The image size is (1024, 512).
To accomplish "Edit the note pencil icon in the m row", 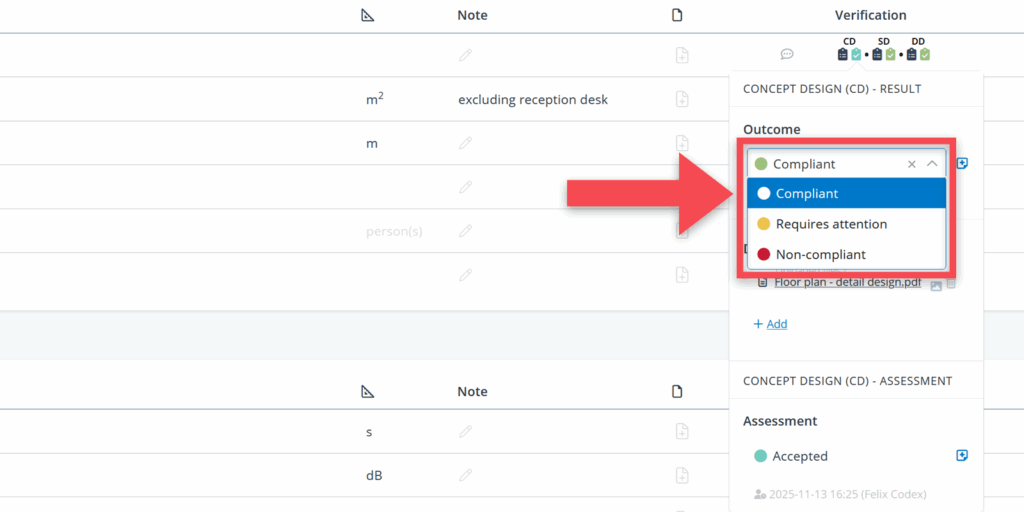I will tap(465, 143).
